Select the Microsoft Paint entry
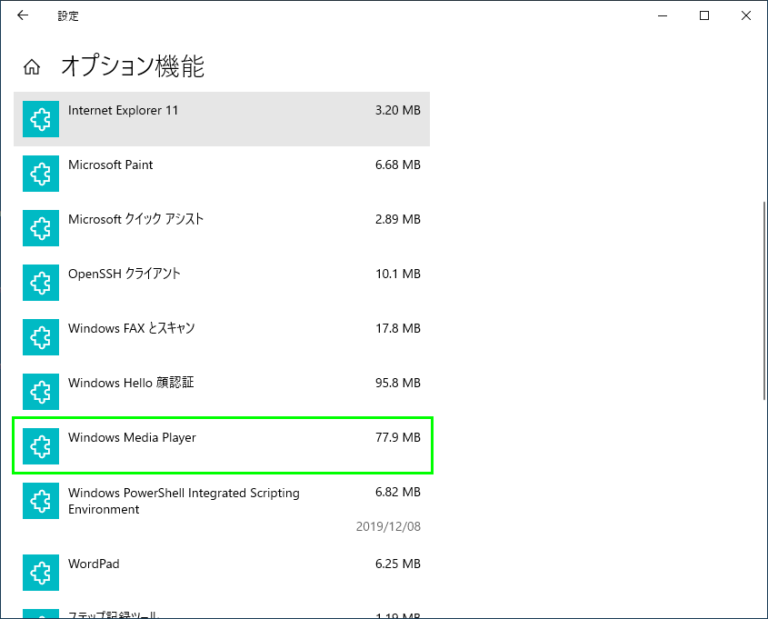 (x=221, y=173)
